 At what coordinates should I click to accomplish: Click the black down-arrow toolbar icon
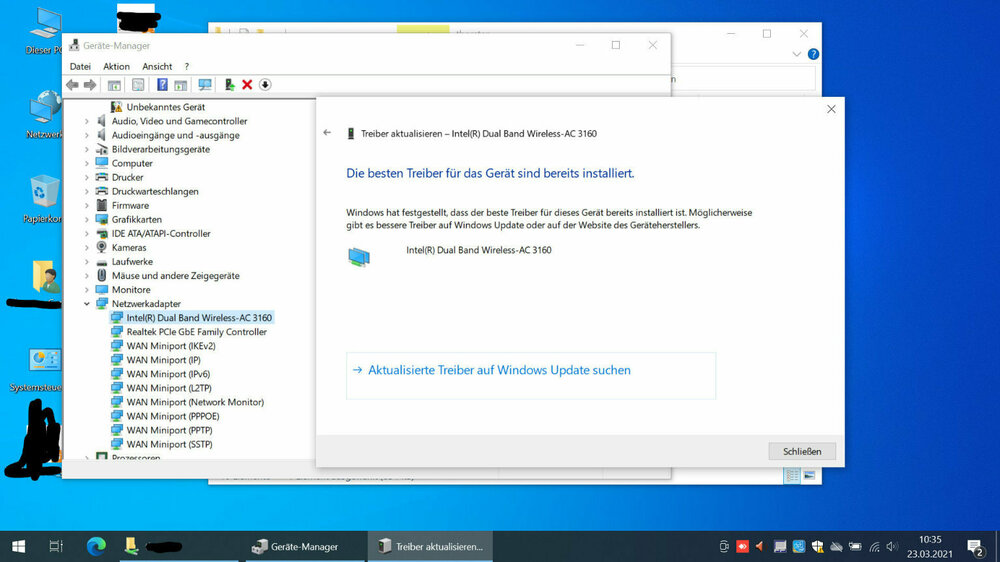pyautogui.click(x=265, y=85)
